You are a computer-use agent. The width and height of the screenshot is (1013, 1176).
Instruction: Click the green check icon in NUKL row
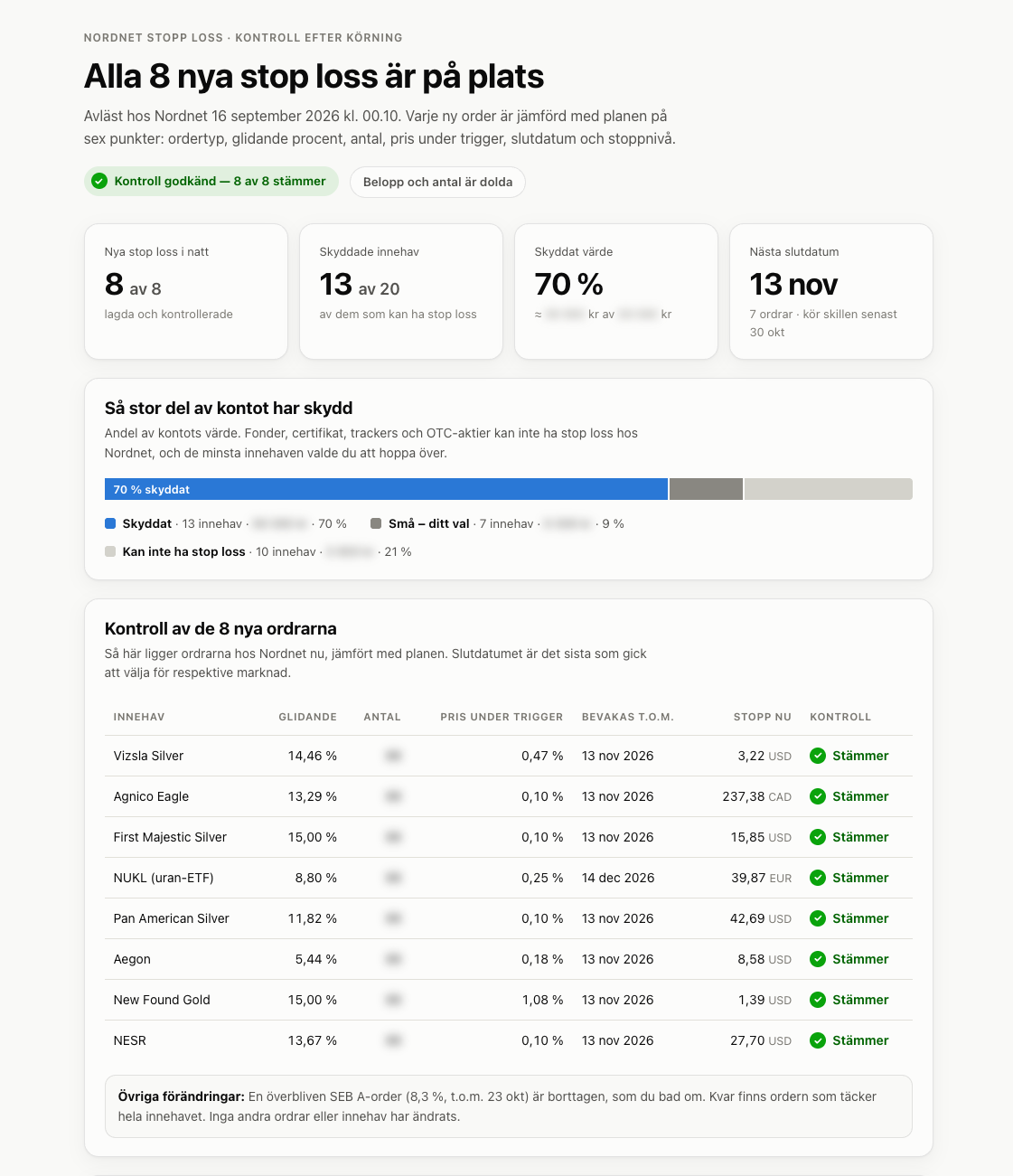pyautogui.click(x=818, y=878)
